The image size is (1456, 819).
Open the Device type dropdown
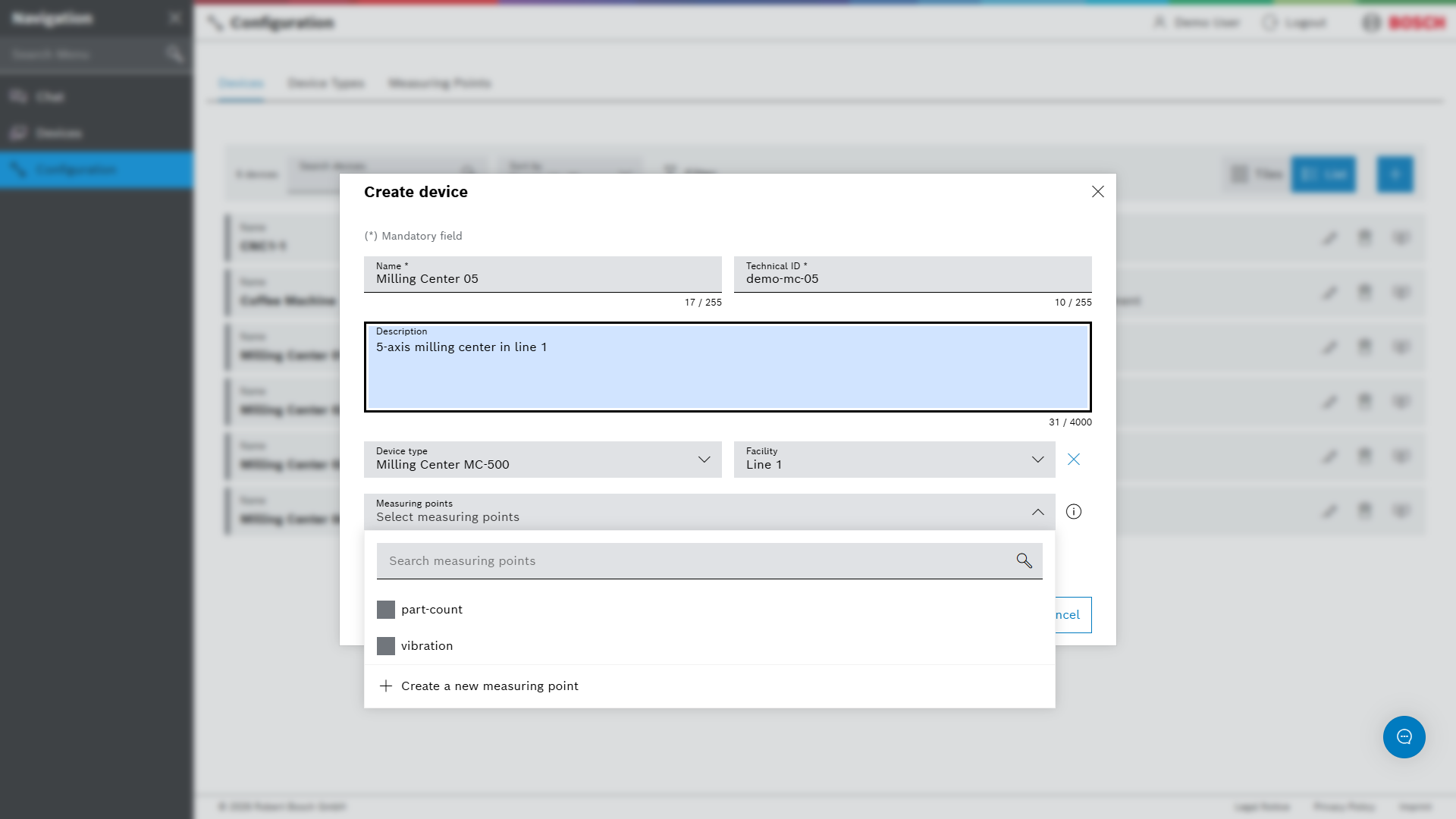[x=543, y=460]
